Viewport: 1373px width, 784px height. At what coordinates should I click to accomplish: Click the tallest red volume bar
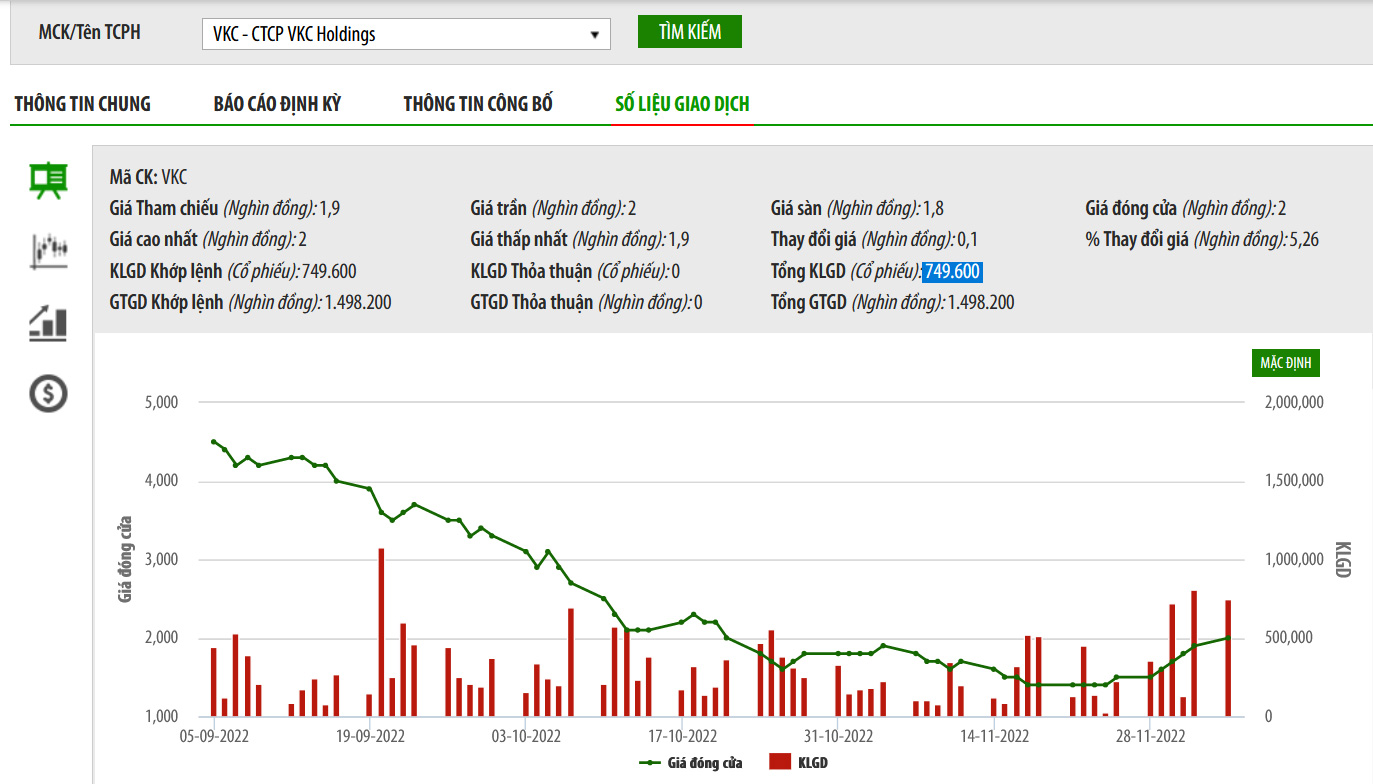click(381, 630)
